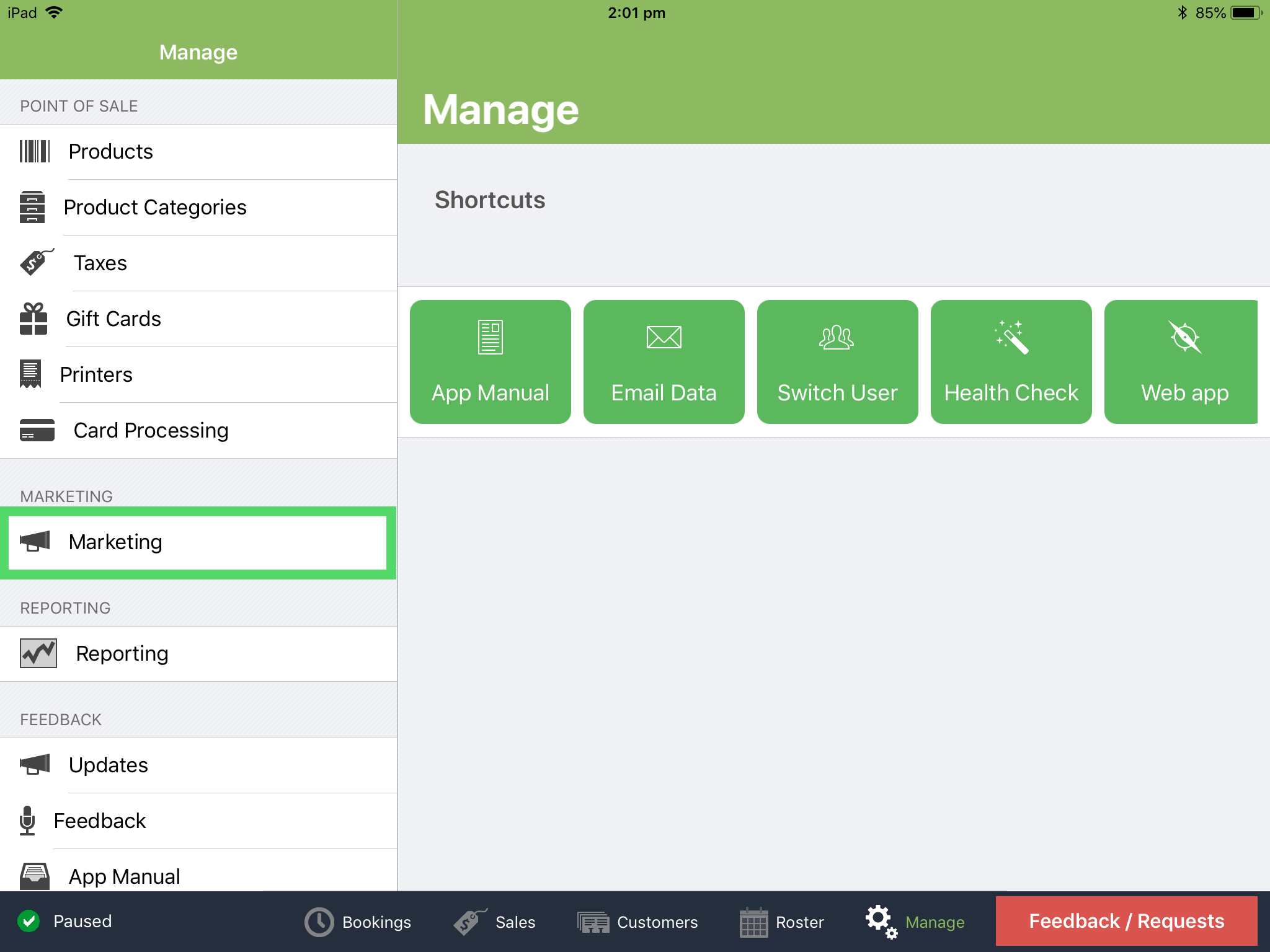Open Gift Cards settings
This screenshot has width=1270, height=952.
pyautogui.click(x=198, y=319)
